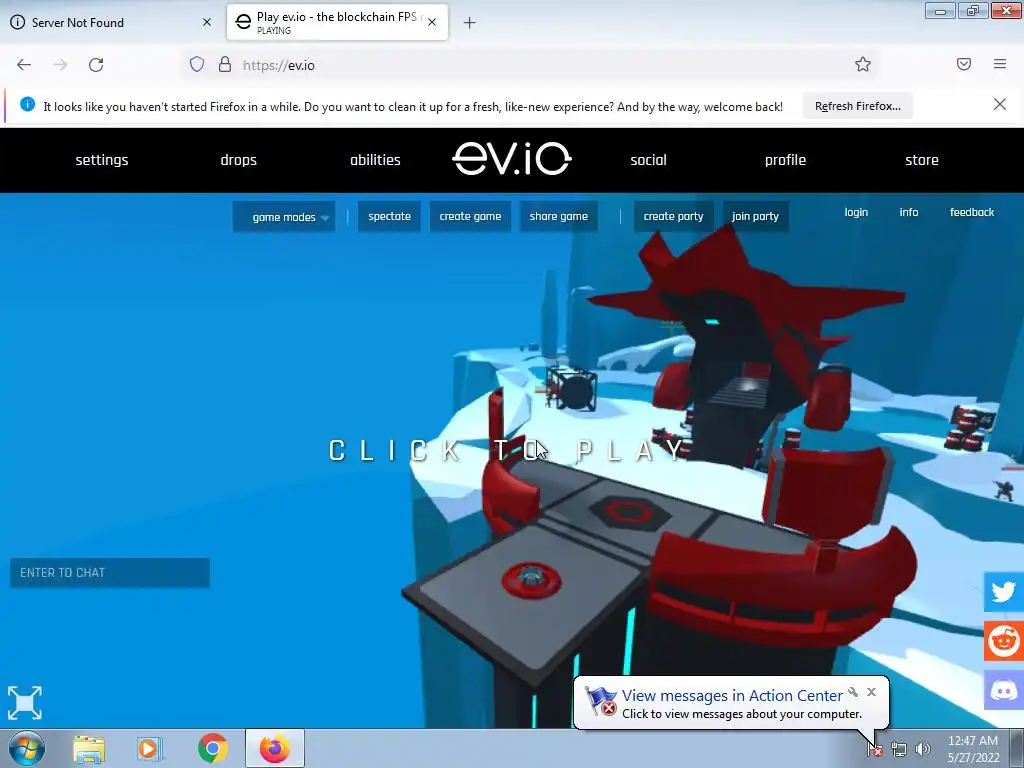The height and width of the screenshot is (768, 1024).
Task: Open the ev.io Twitter page
Action: pyautogui.click(x=1004, y=592)
